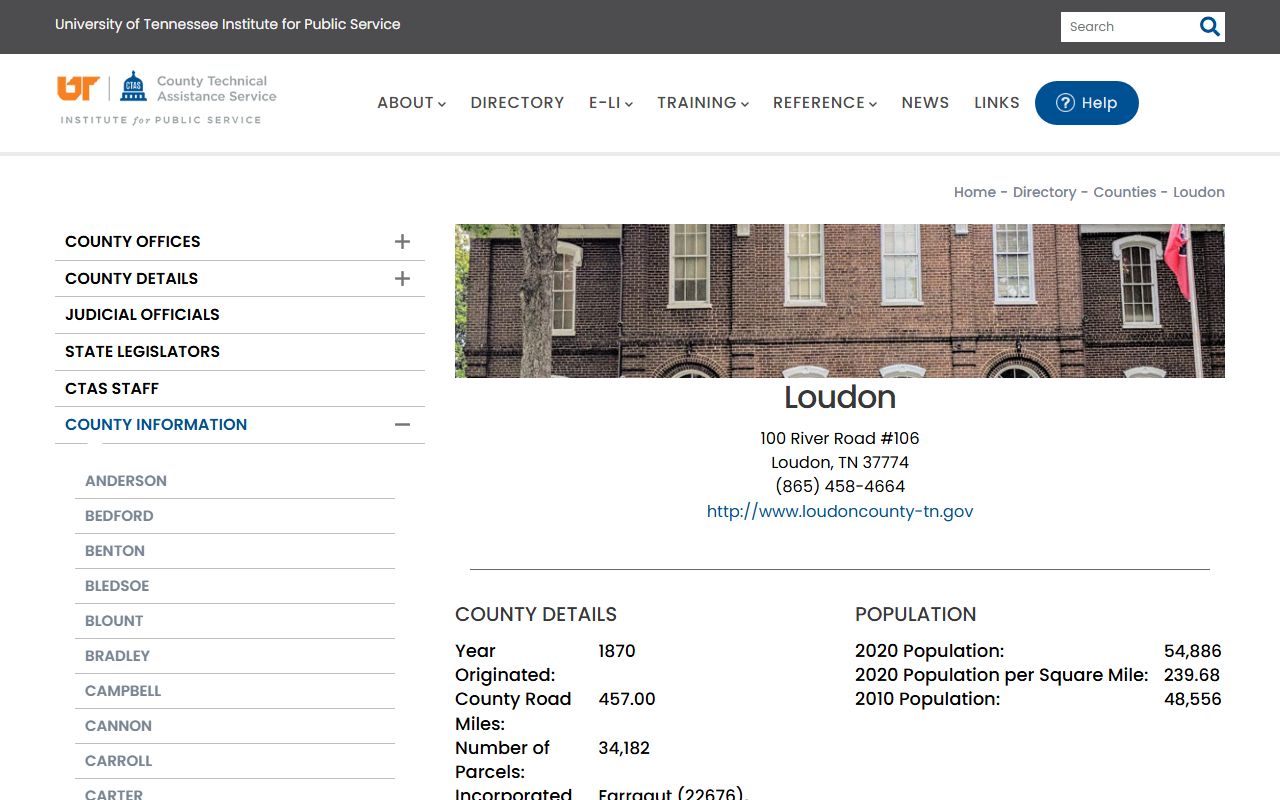This screenshot has width=1280, height=800.
Task: Open COUNTY DETAILS sidebar section
Action: (x=131, y=279)
